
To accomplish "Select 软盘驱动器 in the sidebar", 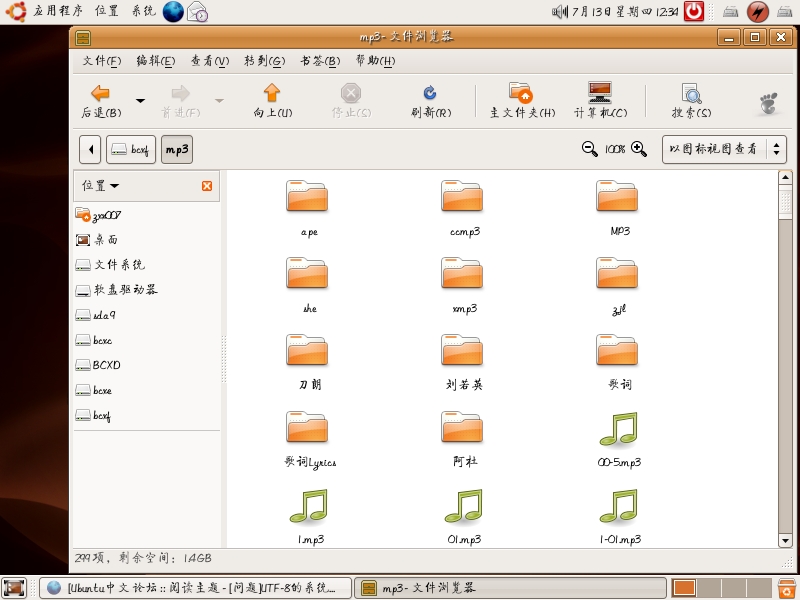I will tap(116, 290).
